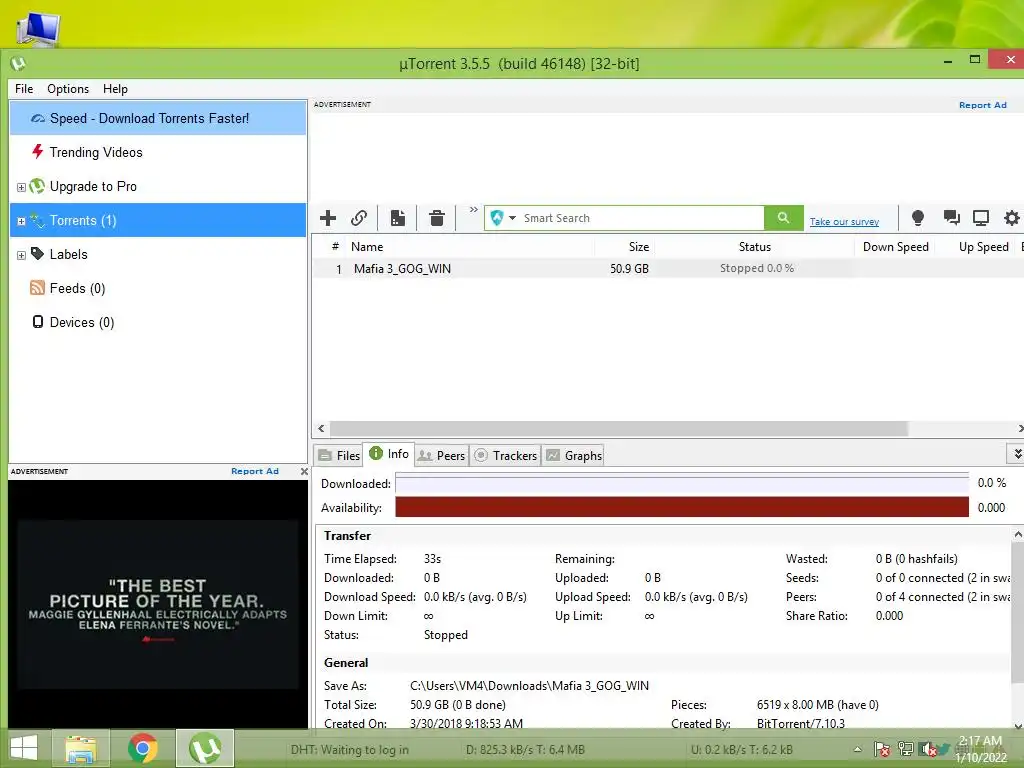The height and width of the screenshot is (768, 1024).
Task: Click Report Ad link in top advertisement
Action: (982, 105)
